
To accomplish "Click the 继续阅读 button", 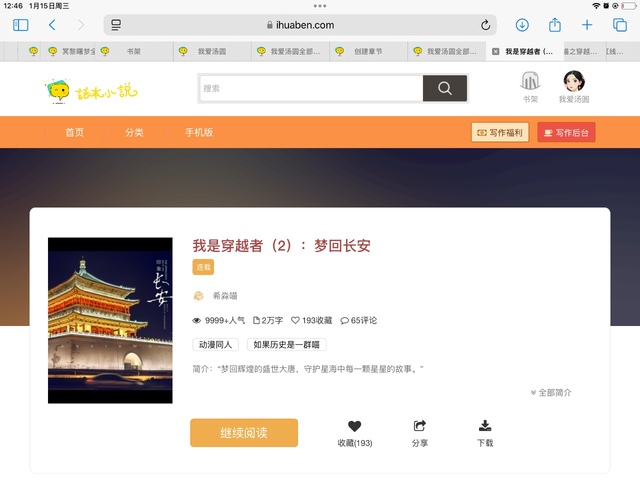I will pos(244,432).
